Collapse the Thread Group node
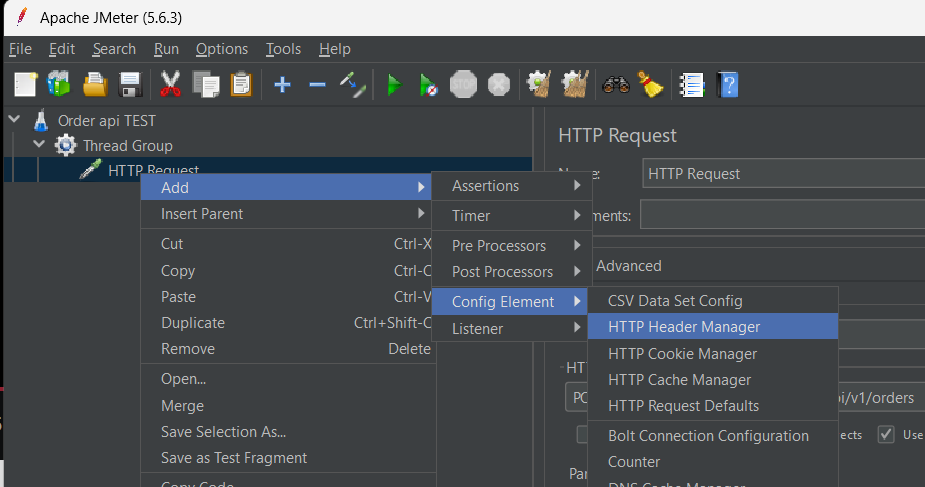The image size is (925, 487). tap(40, 144)
